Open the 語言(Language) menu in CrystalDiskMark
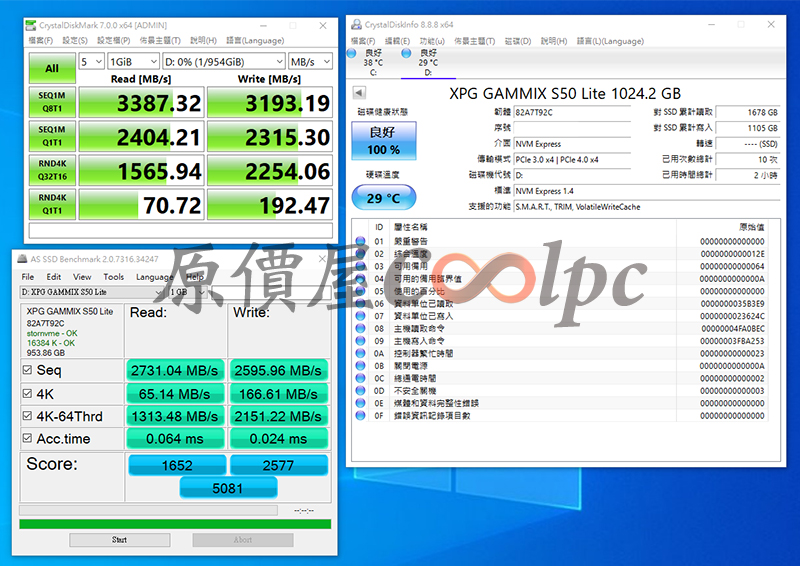The height and width of the screenshot is (566, 800). [255, 40]
